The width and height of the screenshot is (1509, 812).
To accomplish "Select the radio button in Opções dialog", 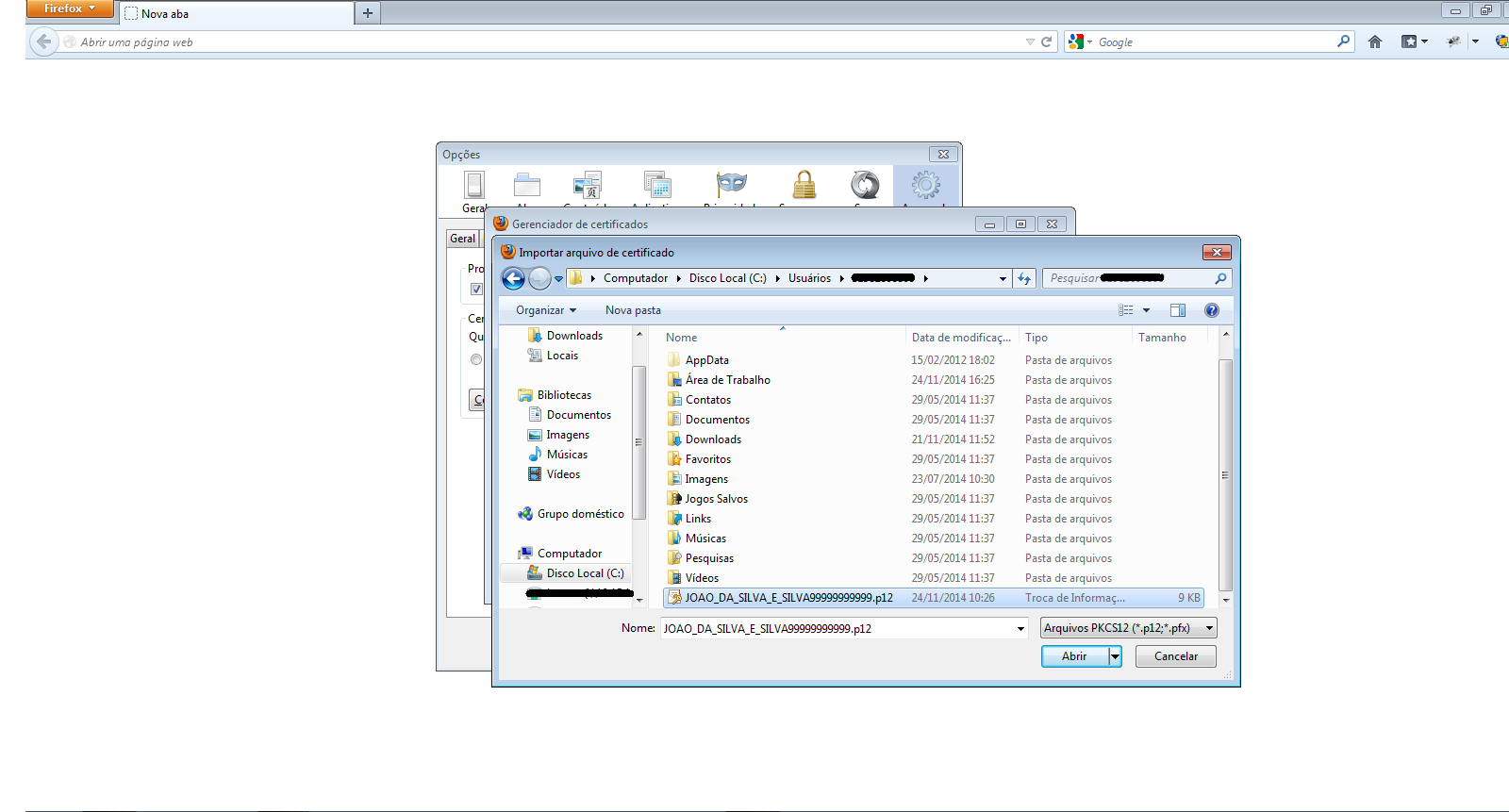I will click(476, 359).
